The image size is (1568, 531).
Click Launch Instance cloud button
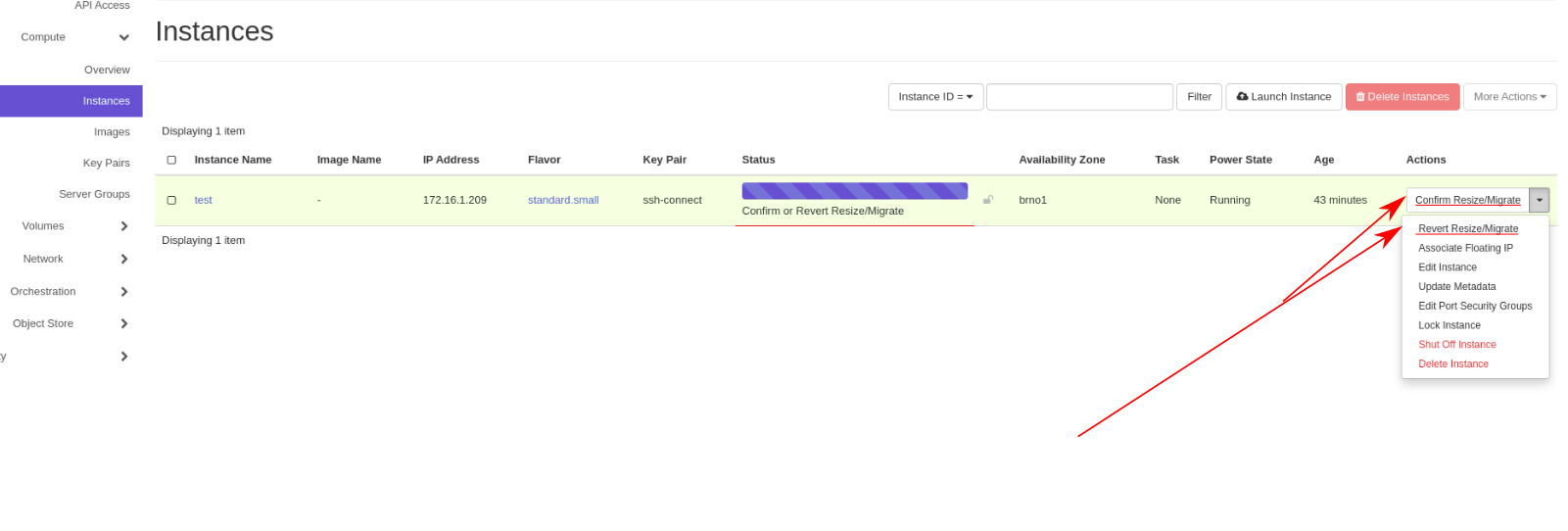tap(1283, 97)
